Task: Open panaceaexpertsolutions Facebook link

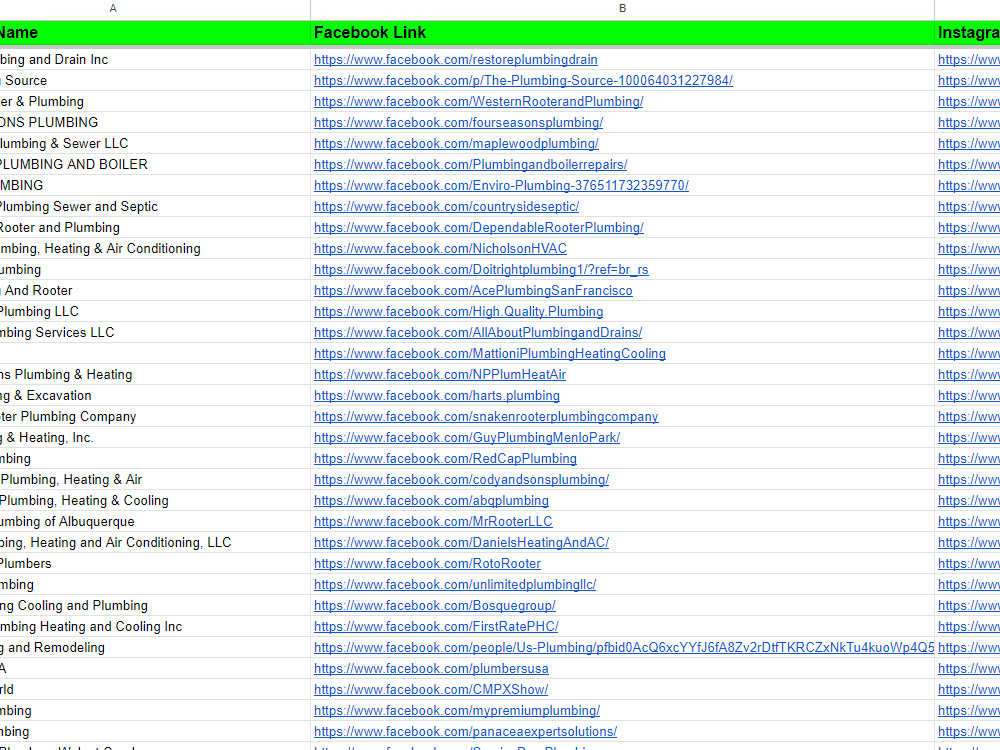Action: pos(466,733)
